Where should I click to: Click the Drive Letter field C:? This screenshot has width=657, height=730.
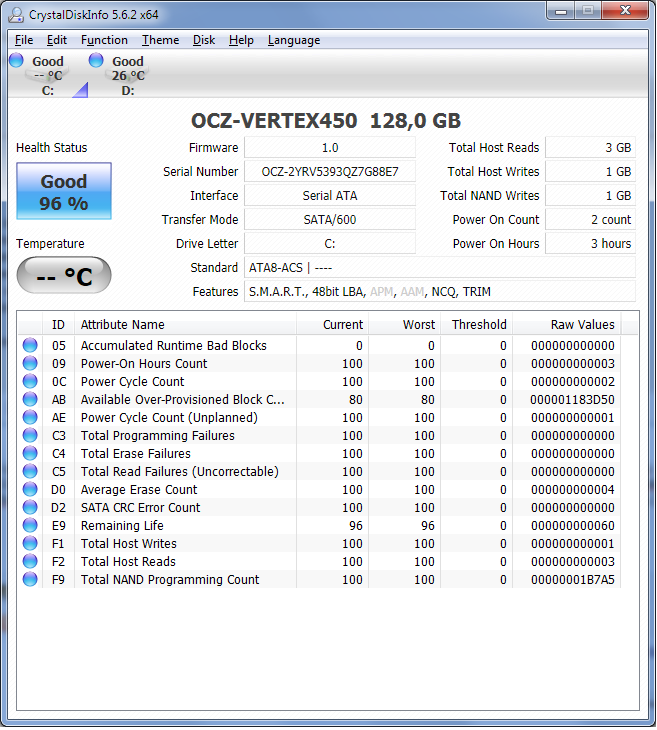tap(330, 243)
